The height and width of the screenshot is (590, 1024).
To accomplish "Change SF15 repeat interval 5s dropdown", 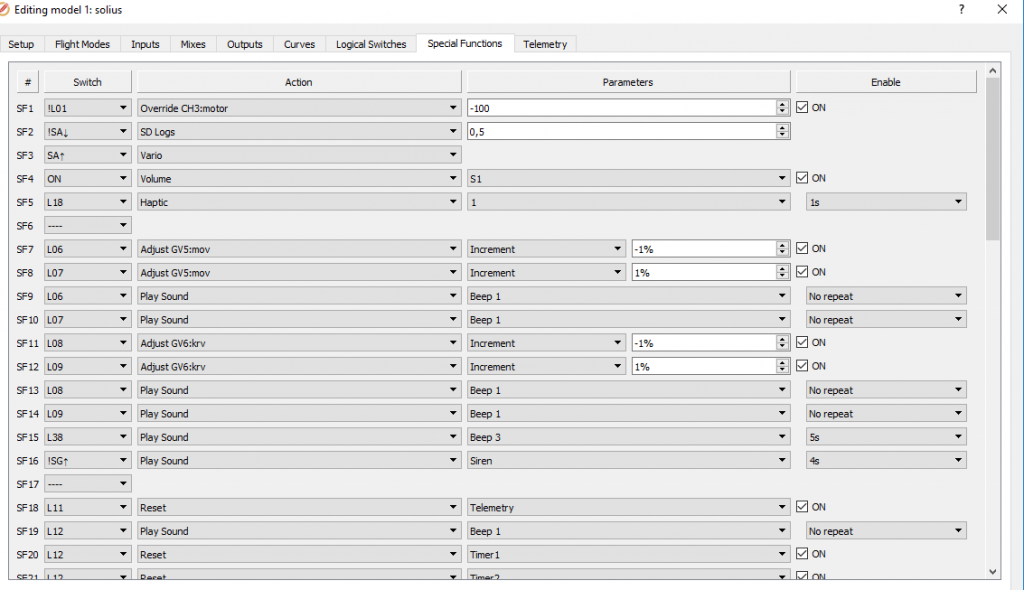I will pos(885,437).
